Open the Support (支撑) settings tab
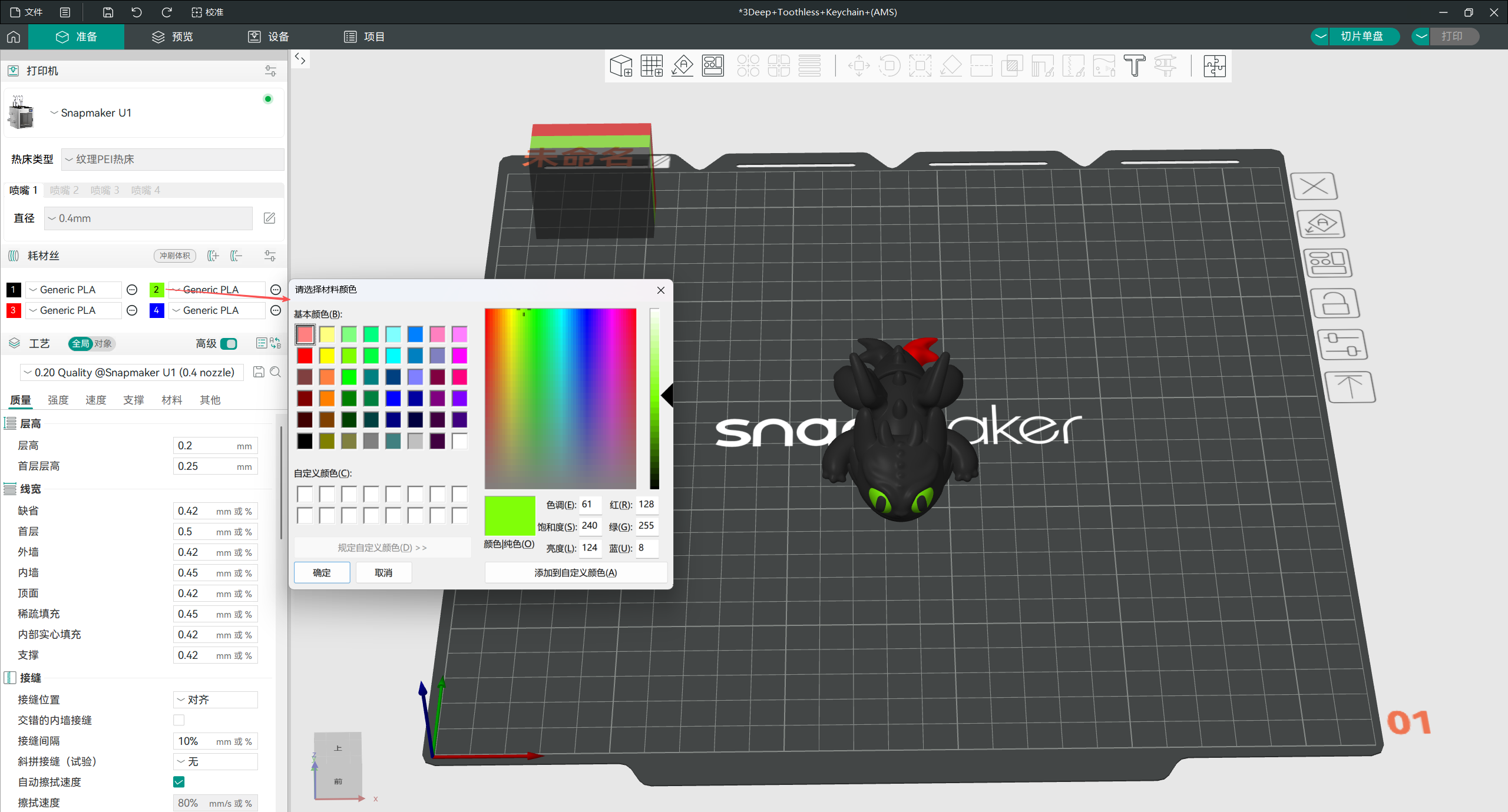Image resolution: width=1508 pixels, height=812 pixels. (x=134, y=400)
